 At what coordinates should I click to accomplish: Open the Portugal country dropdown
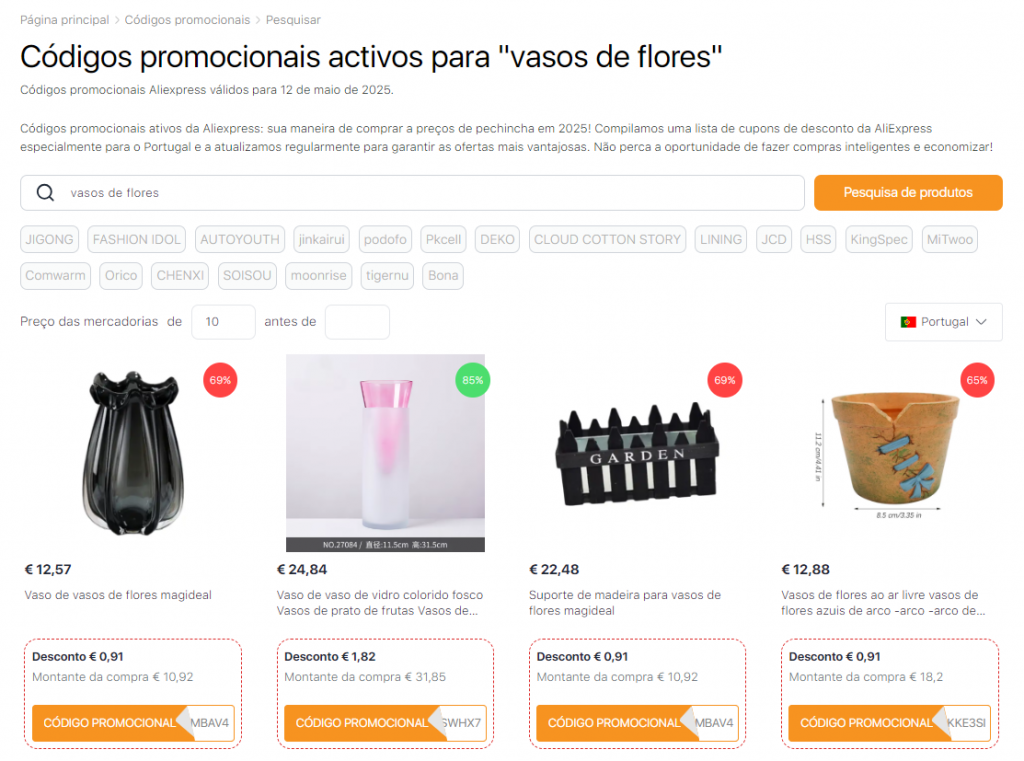coord(944,322)
